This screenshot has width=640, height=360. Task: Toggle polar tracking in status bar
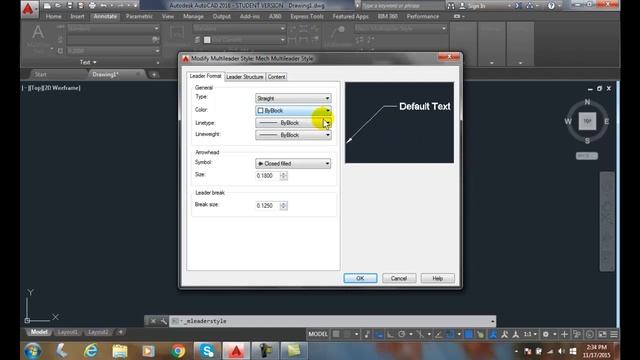point(402,334)
